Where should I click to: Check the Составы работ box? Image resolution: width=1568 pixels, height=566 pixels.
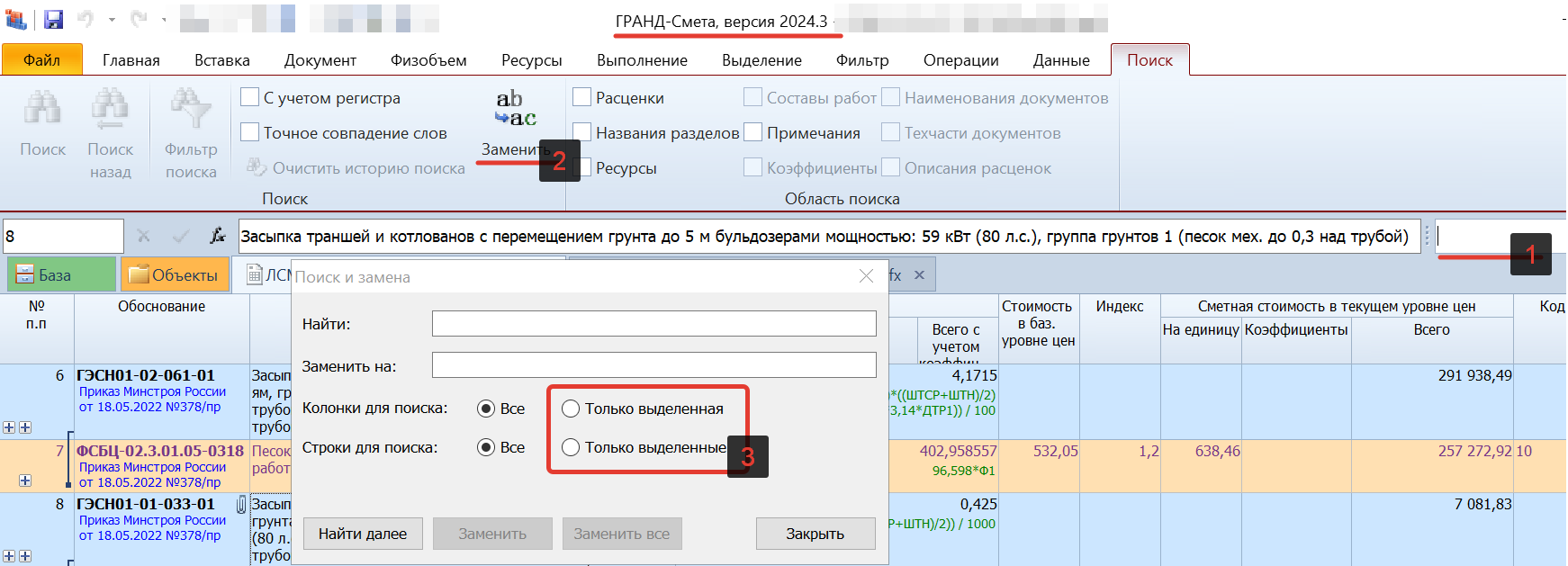(752, 97)
